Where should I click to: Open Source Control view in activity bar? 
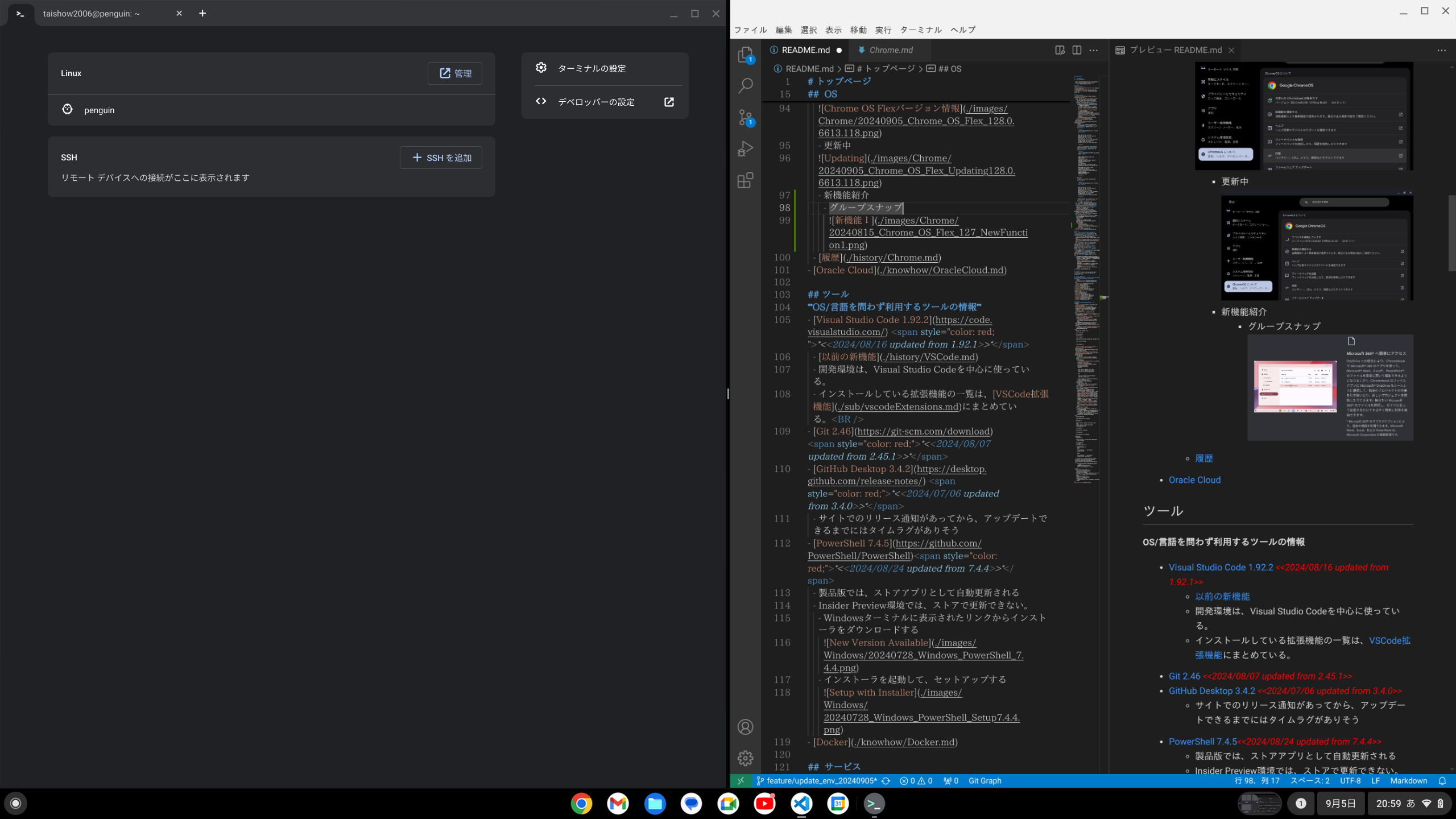745,118
